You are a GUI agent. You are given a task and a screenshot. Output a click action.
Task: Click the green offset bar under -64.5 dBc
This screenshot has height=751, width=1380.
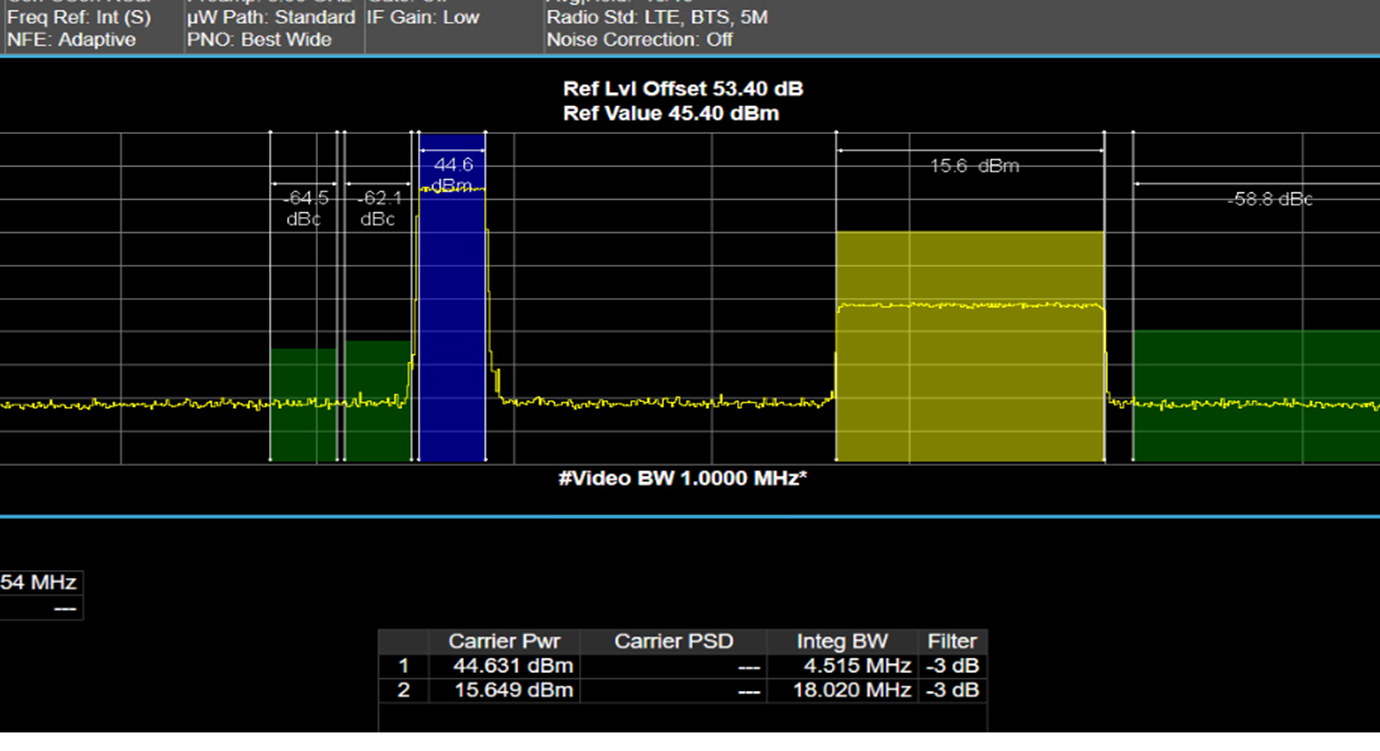(304, 405)
